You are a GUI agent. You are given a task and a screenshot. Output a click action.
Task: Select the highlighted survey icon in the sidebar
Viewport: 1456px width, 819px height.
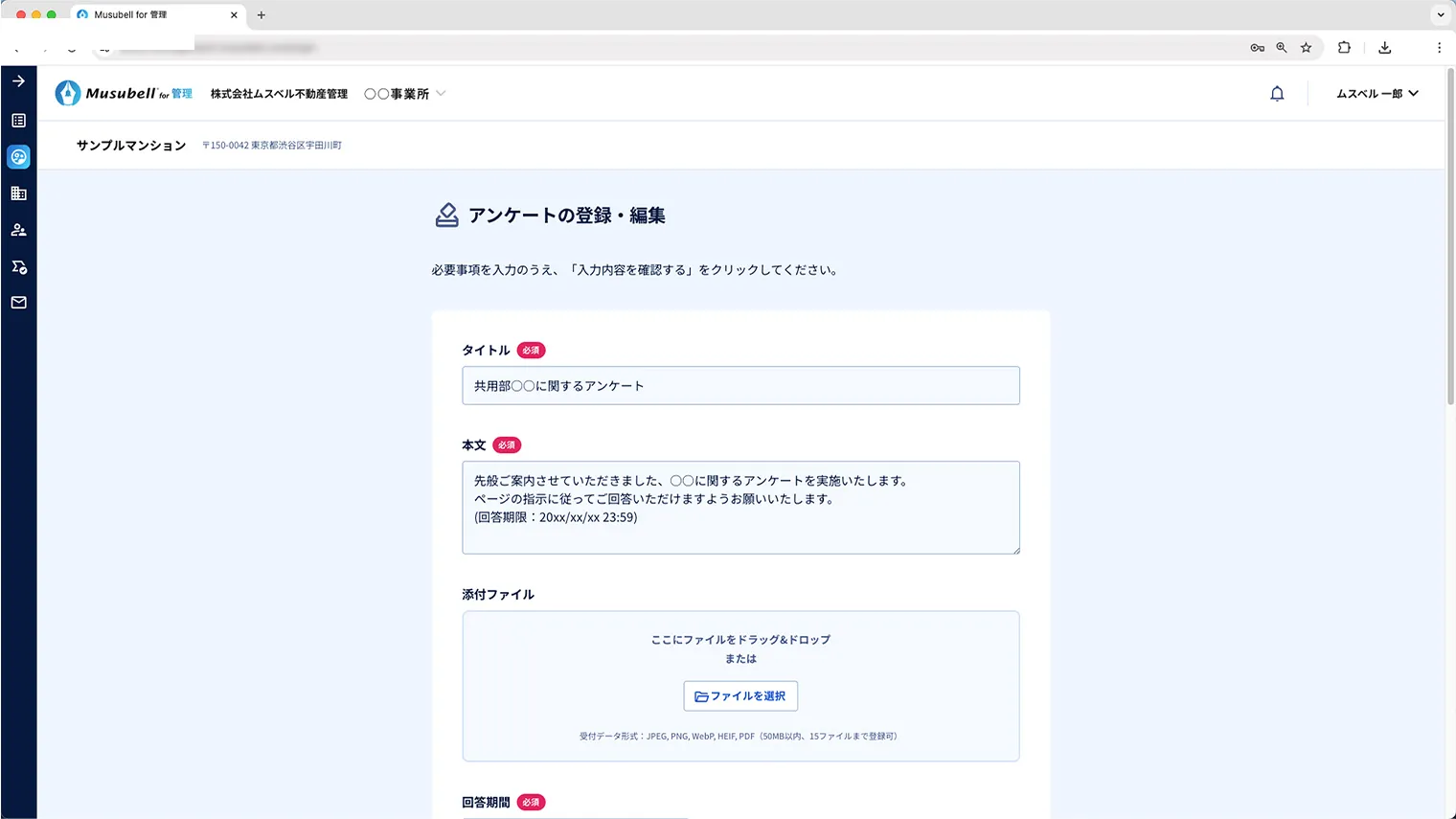(x=18, y=157)
